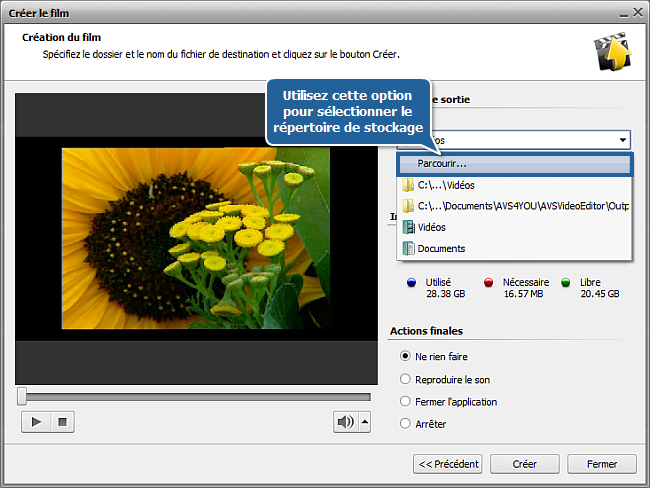Select the 'Reproduire le son' radio button
Image resolution: width=650 pixels, height=488 pixels.
click(x=405, y=379)
